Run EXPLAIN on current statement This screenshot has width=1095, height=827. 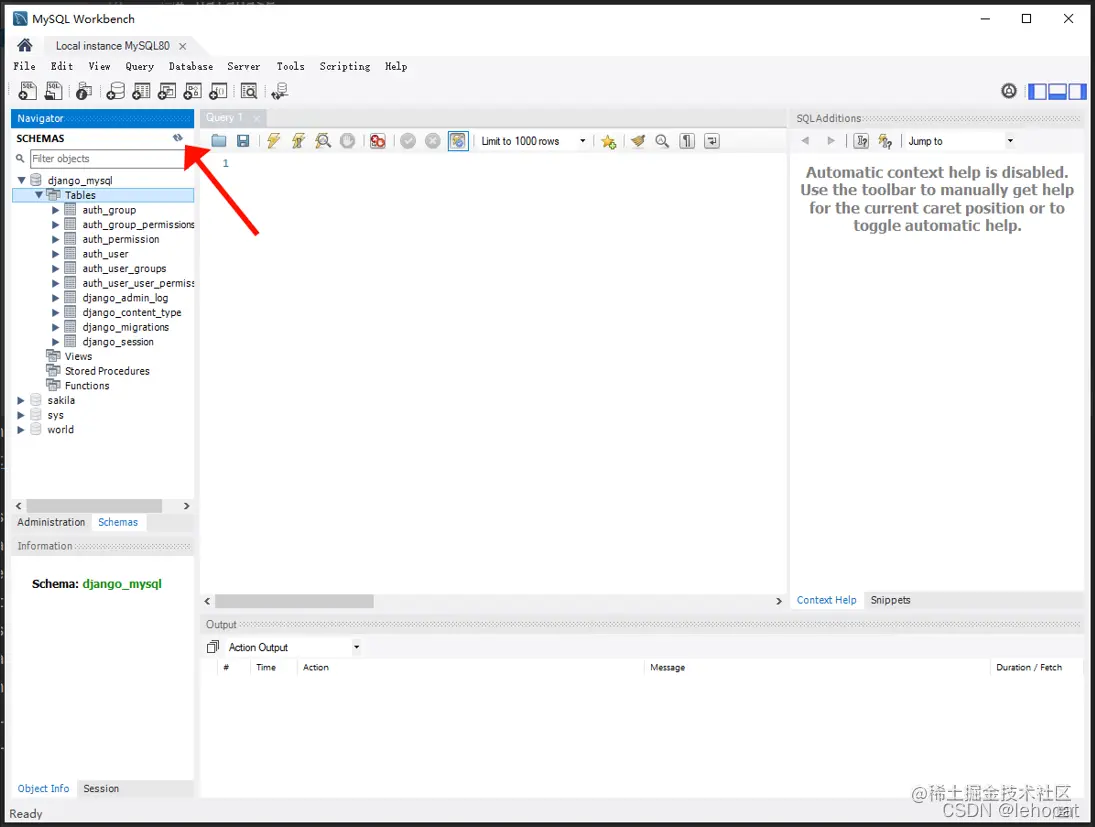coord(323,141)
